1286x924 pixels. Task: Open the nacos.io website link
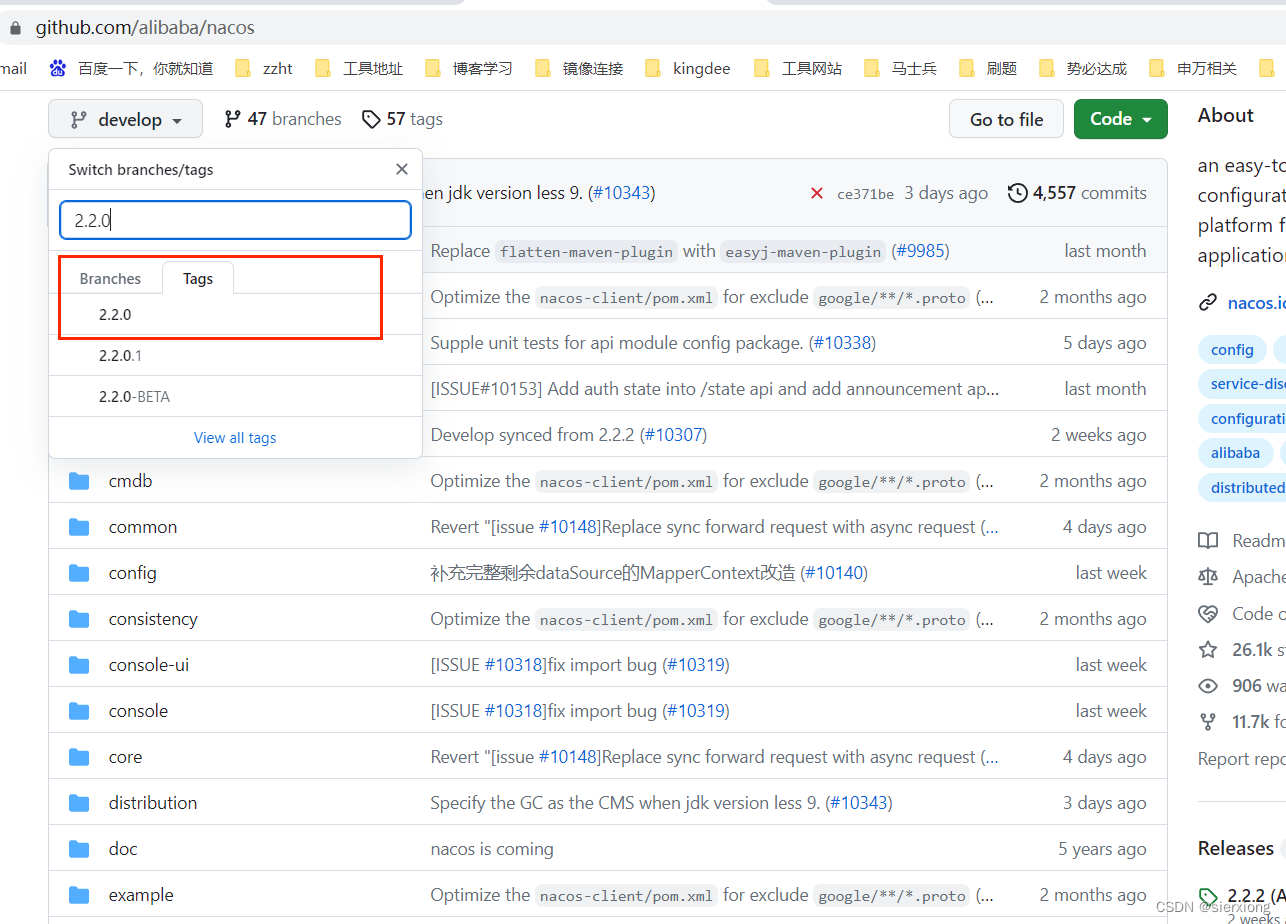pyautogui.click(x=1256, y=302)
